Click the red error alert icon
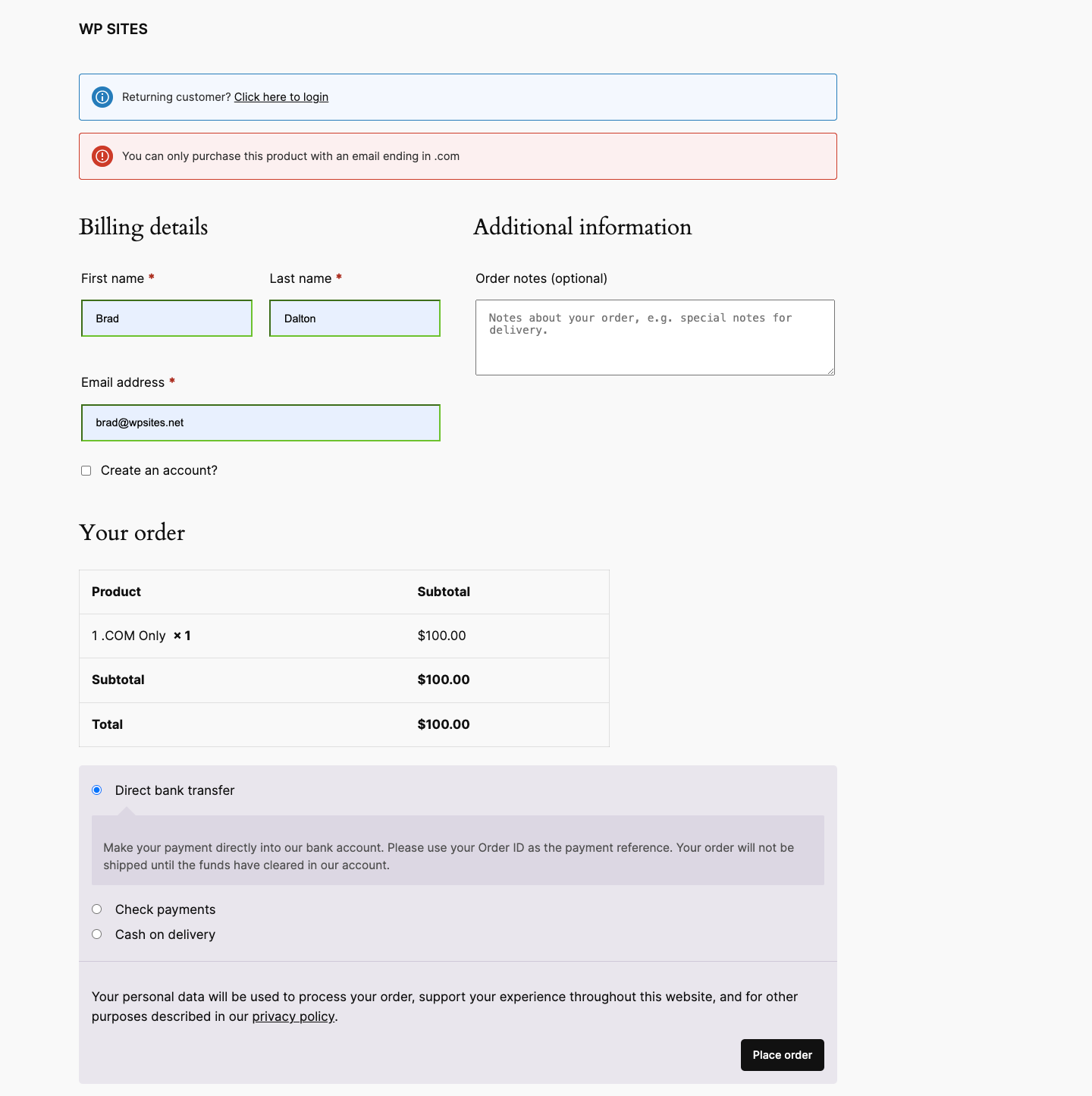1092x1096 pixels. click(x=102, y=156)
